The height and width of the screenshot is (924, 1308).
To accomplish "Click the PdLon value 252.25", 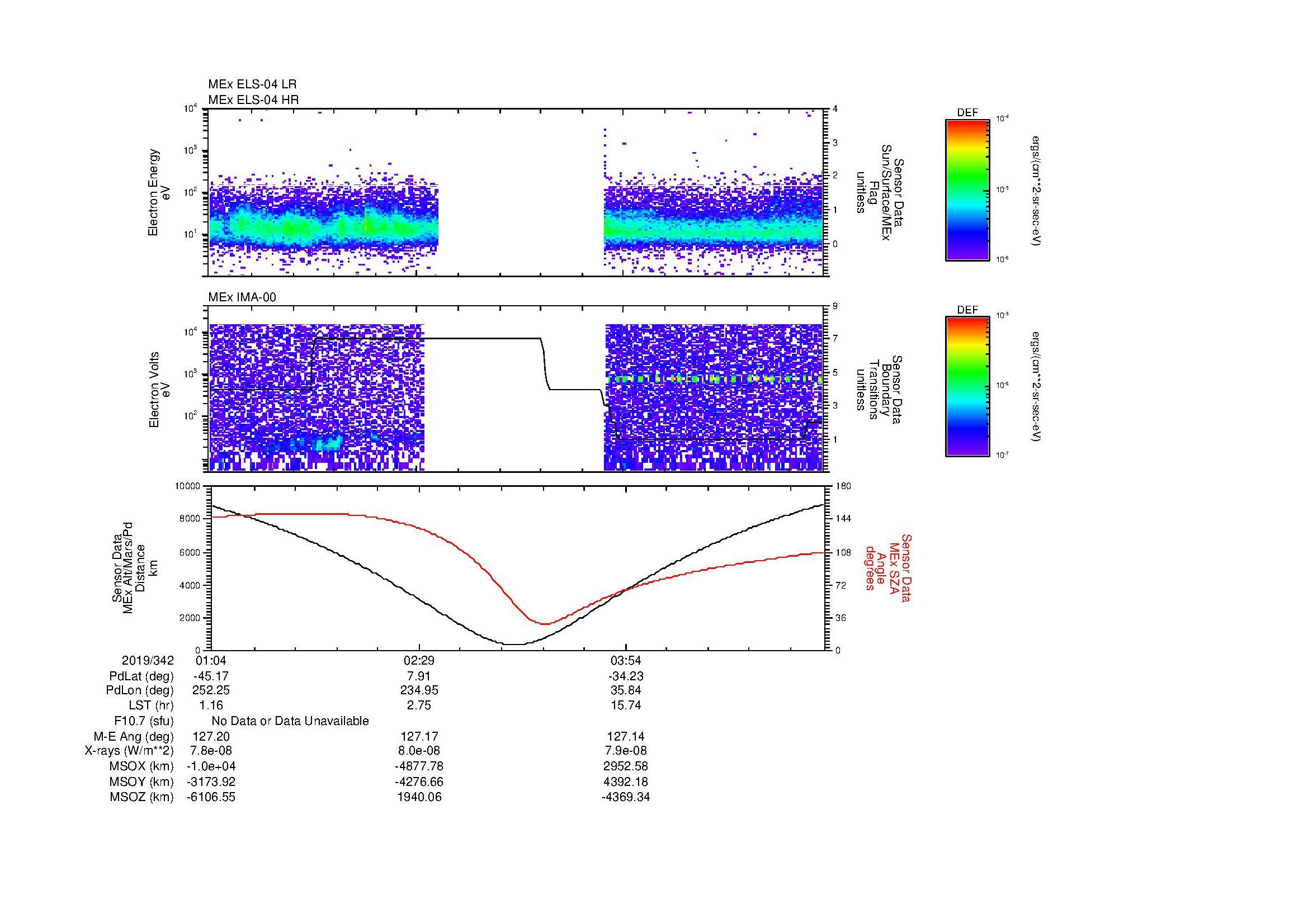I will point(211,690).
